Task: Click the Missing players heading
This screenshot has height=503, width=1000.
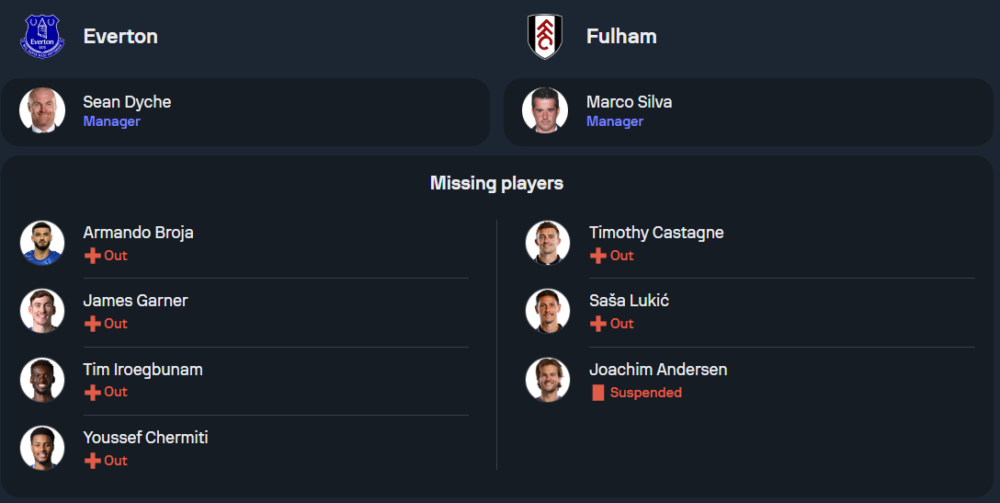Action: (497, 183)
